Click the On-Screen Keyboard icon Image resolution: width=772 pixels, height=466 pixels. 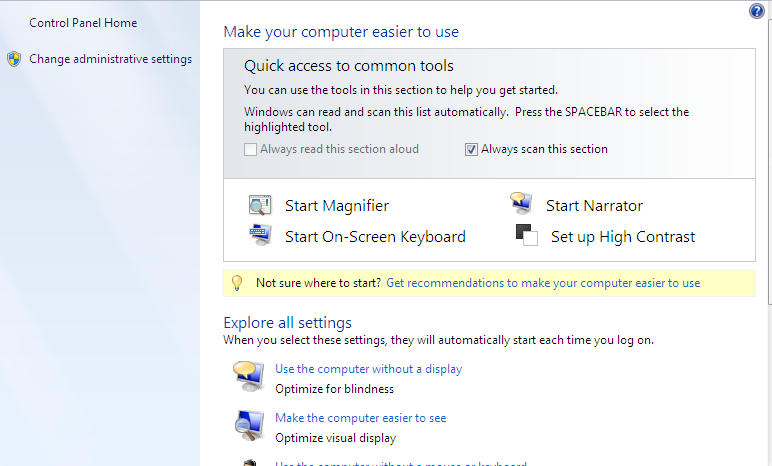tap(260, 236)
